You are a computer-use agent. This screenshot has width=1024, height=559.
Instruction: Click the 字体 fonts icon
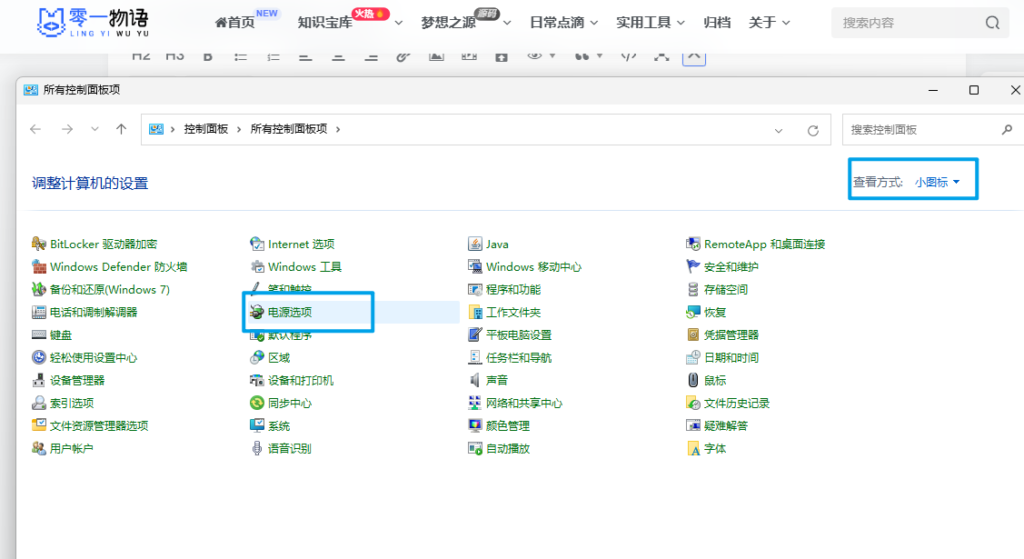point(694,449)
